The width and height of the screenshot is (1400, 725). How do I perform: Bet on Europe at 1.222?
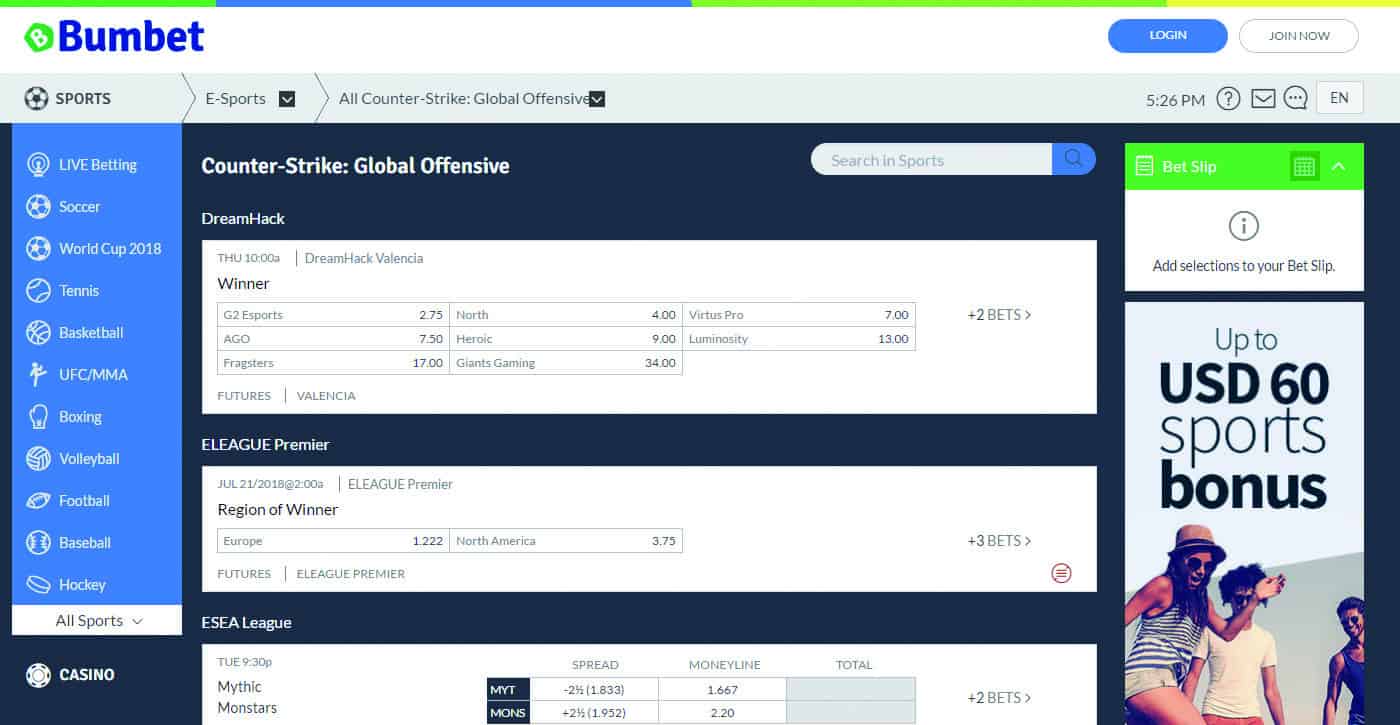click(x=333, y=541)
